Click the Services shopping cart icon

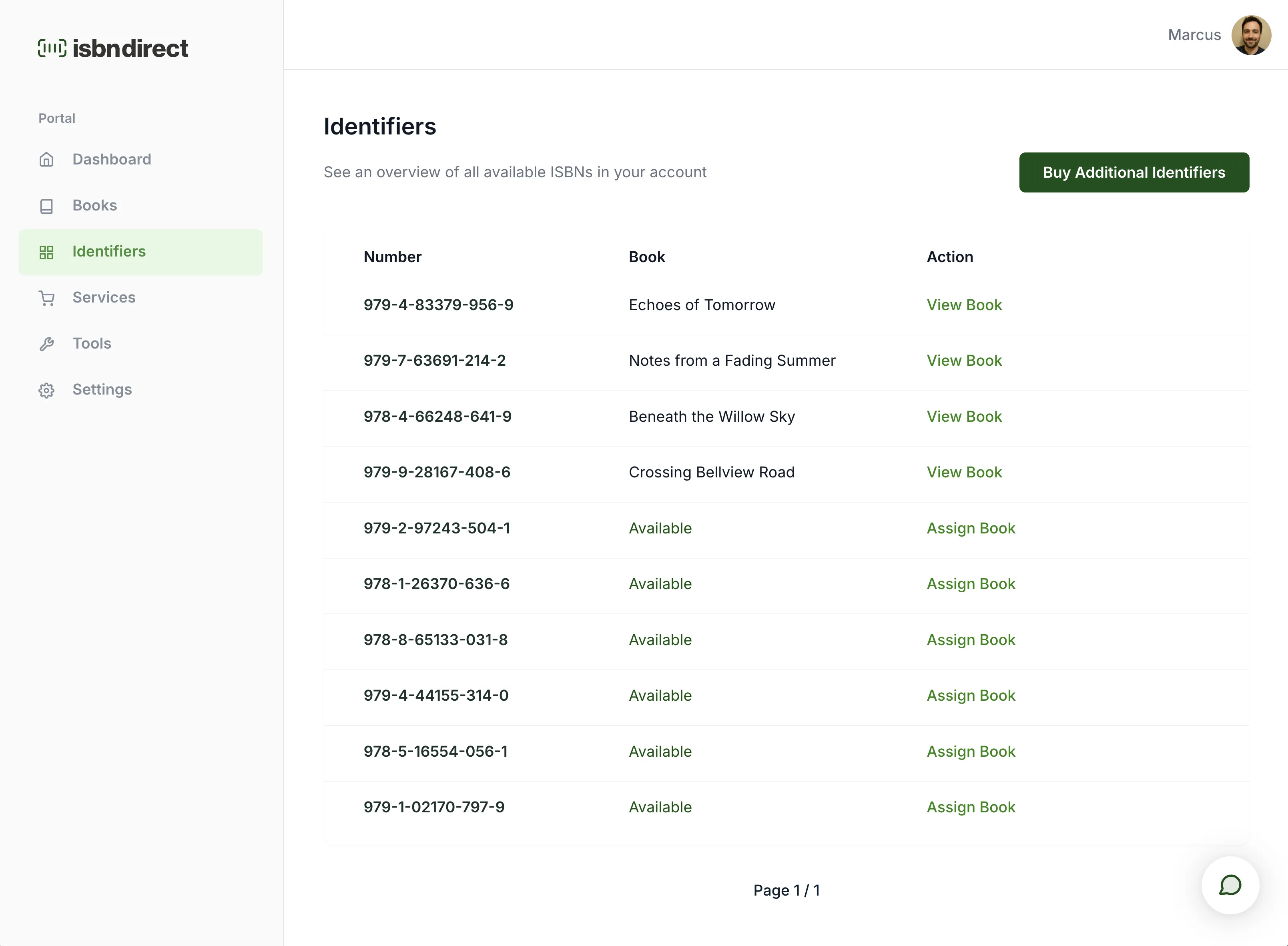coord(46,298)
